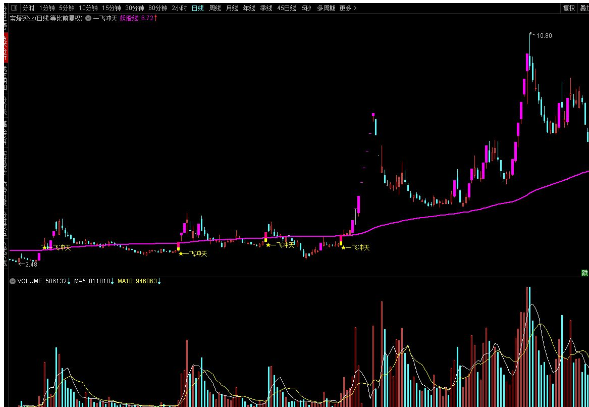The width and height of the screenshot is (589, 407).
Task: Open the 多周期 multi-period view
Action: 325,8
